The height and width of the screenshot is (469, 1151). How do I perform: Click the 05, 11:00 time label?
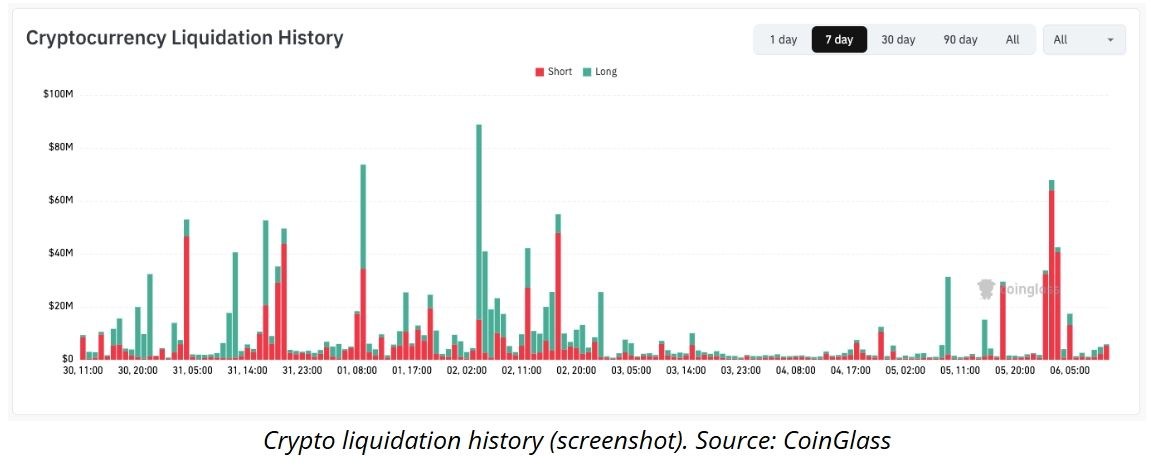click(960, 371)
